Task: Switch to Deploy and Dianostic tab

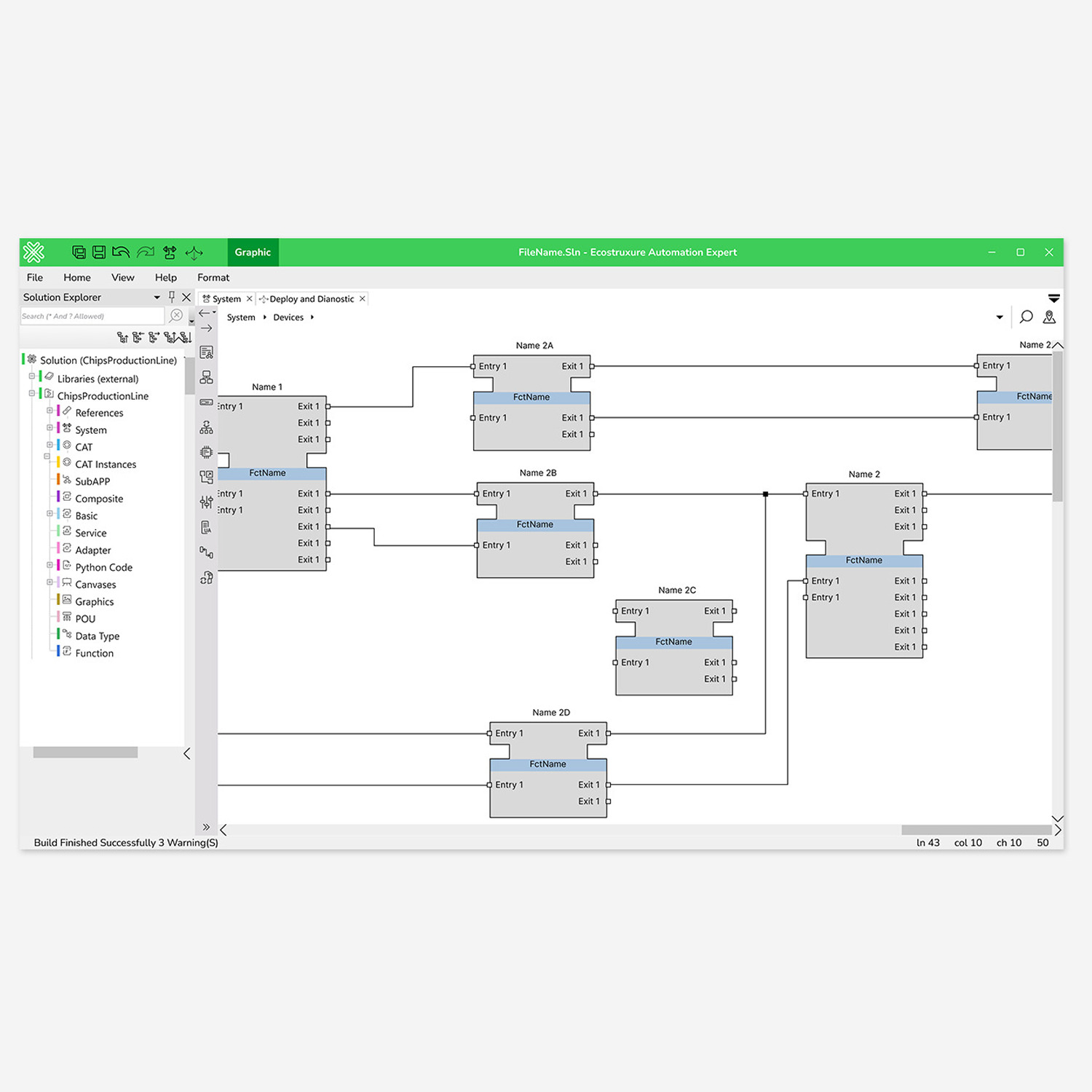Action: point(311,299)
